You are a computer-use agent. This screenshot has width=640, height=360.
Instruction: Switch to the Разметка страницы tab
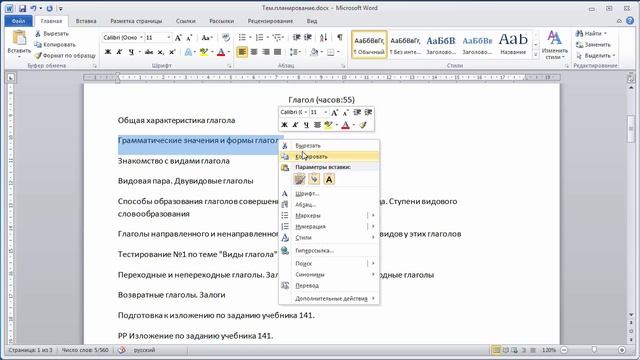tap(136, 21)
